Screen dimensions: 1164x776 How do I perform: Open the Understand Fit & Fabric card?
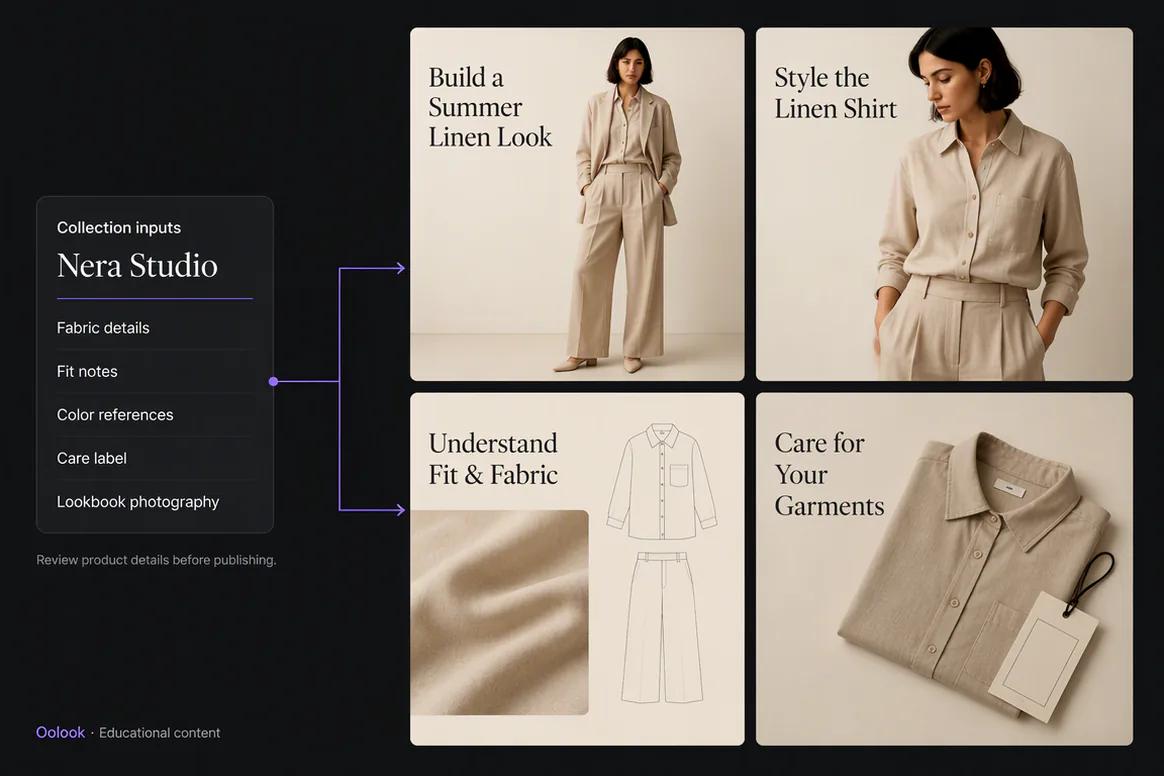(x=577, y=569)
